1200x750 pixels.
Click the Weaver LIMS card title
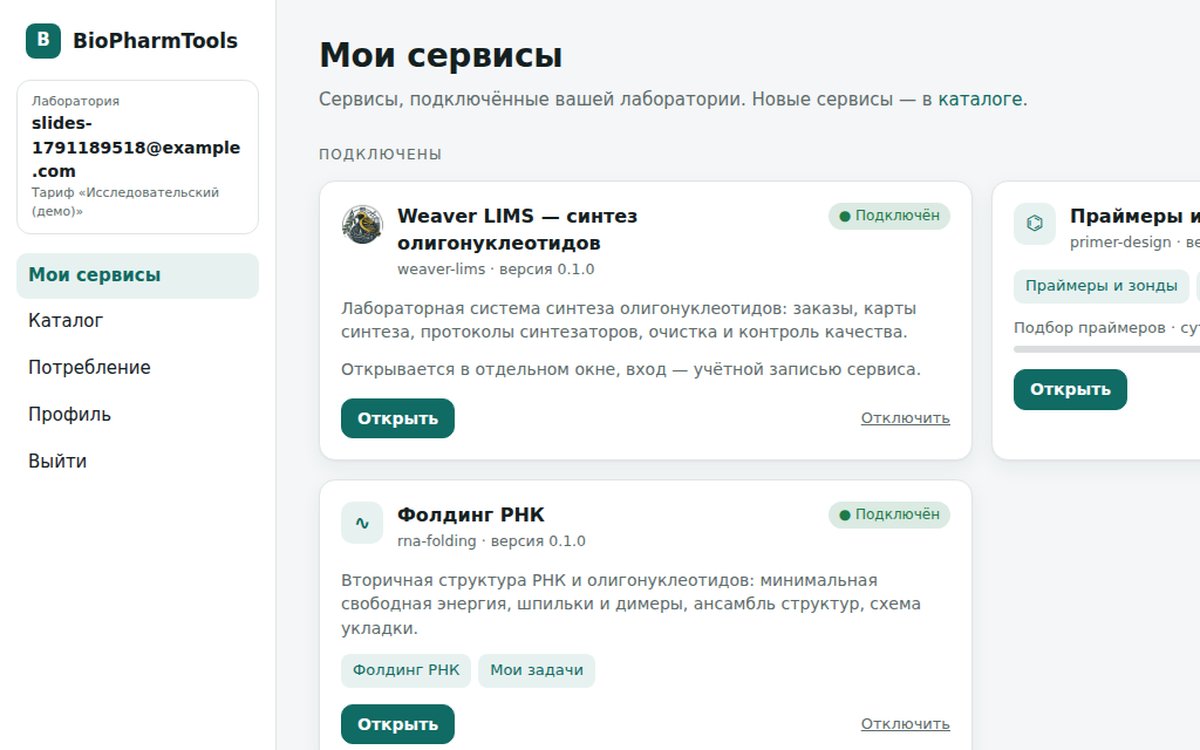click(517, 229)
